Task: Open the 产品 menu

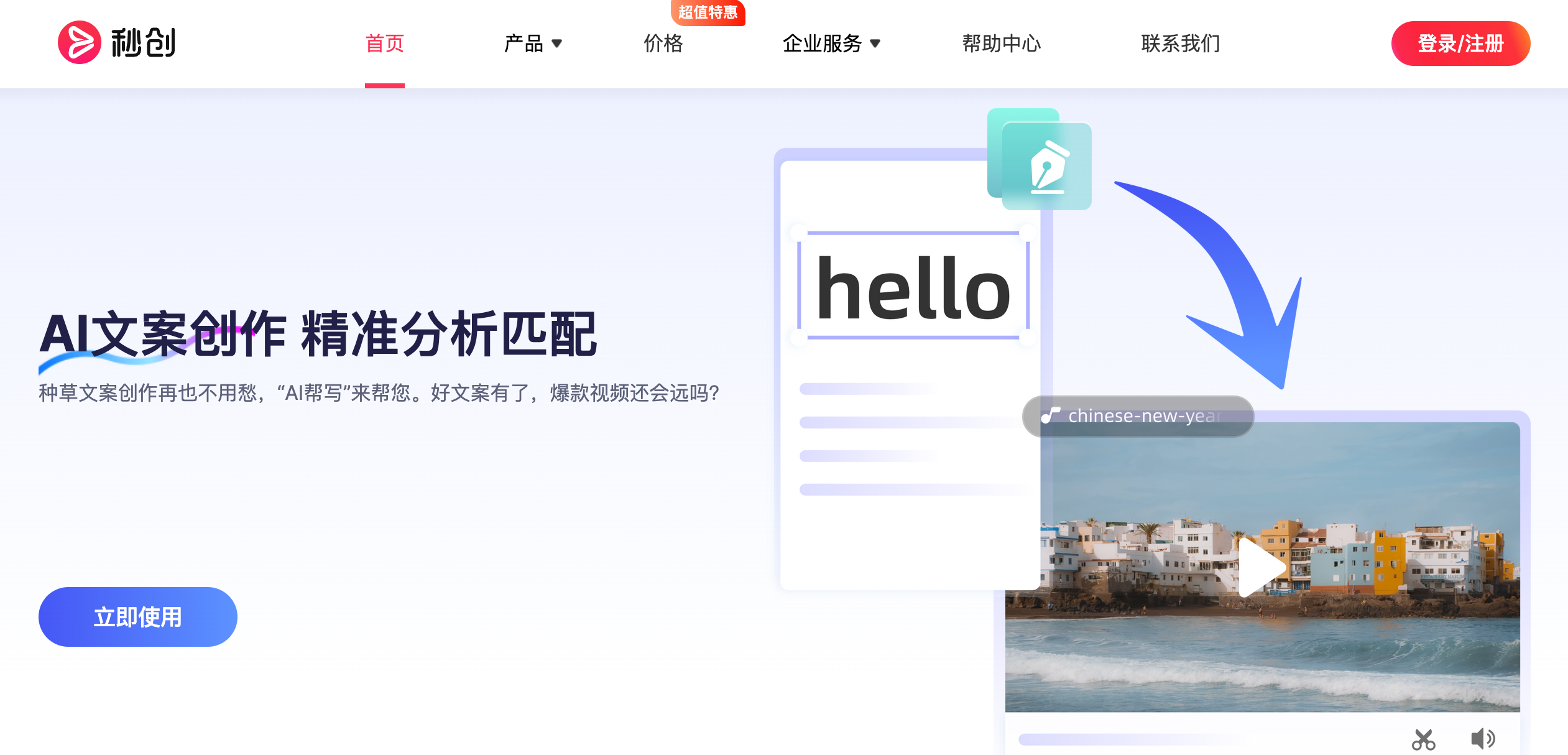Action: [523, 44]
